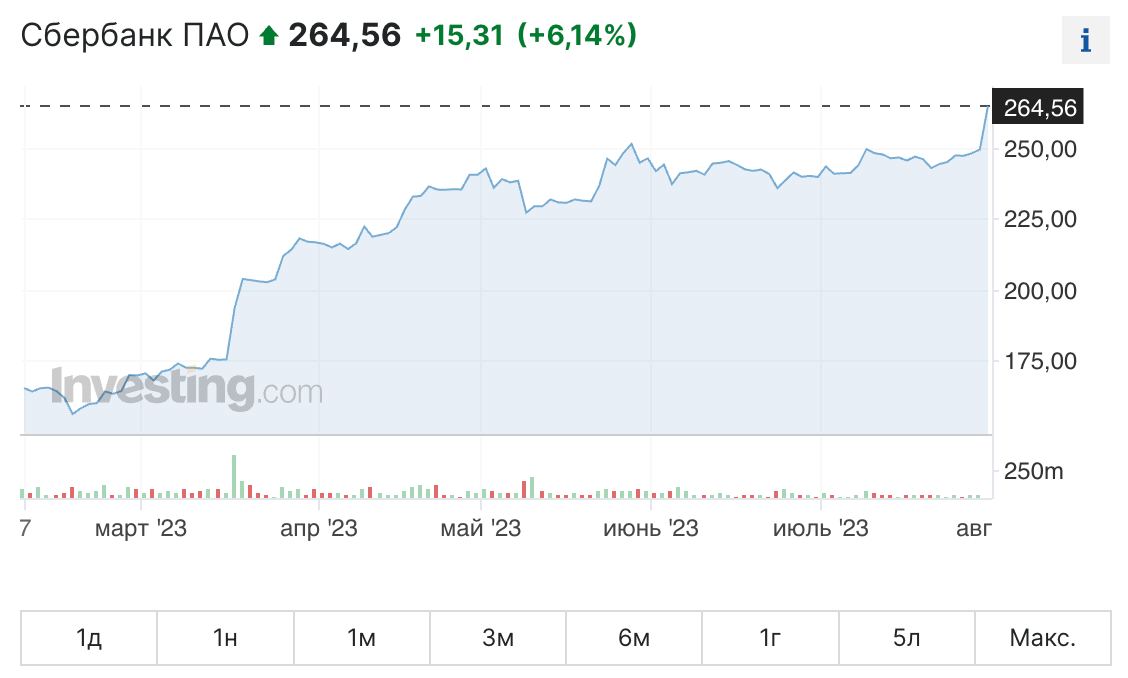Click the green up-arrow price indicator
The image size is (1128, 678).
268,36
